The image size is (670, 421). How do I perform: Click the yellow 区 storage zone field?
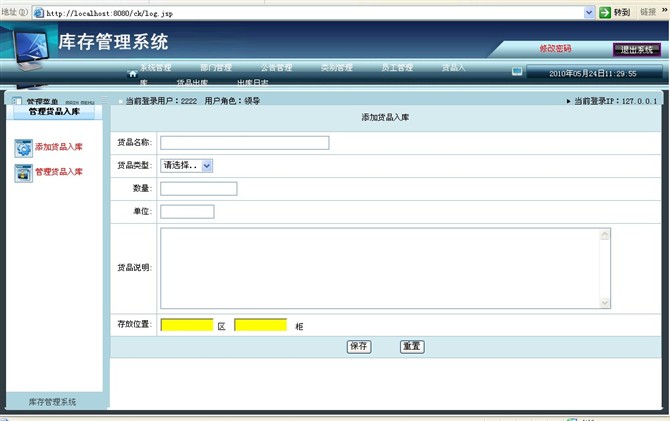click(x=187, y=325)
